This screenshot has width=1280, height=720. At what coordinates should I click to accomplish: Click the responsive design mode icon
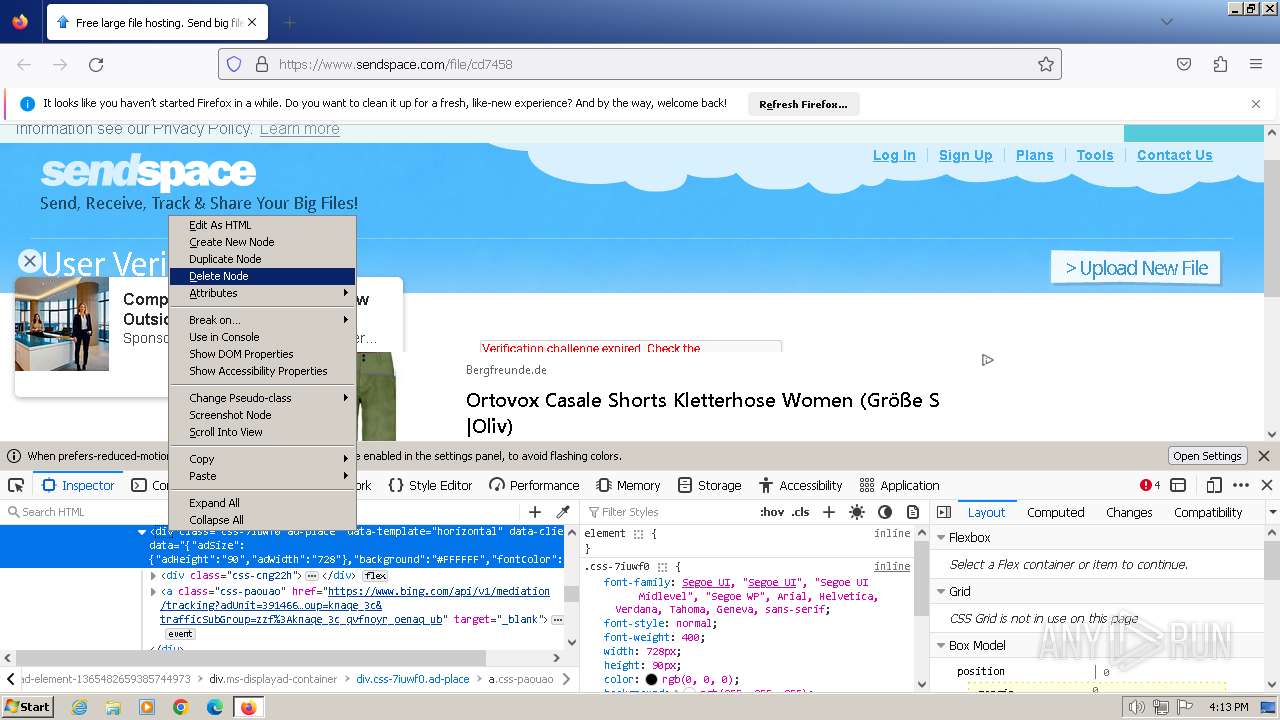pyautogui.click(x=1214, y=485)
